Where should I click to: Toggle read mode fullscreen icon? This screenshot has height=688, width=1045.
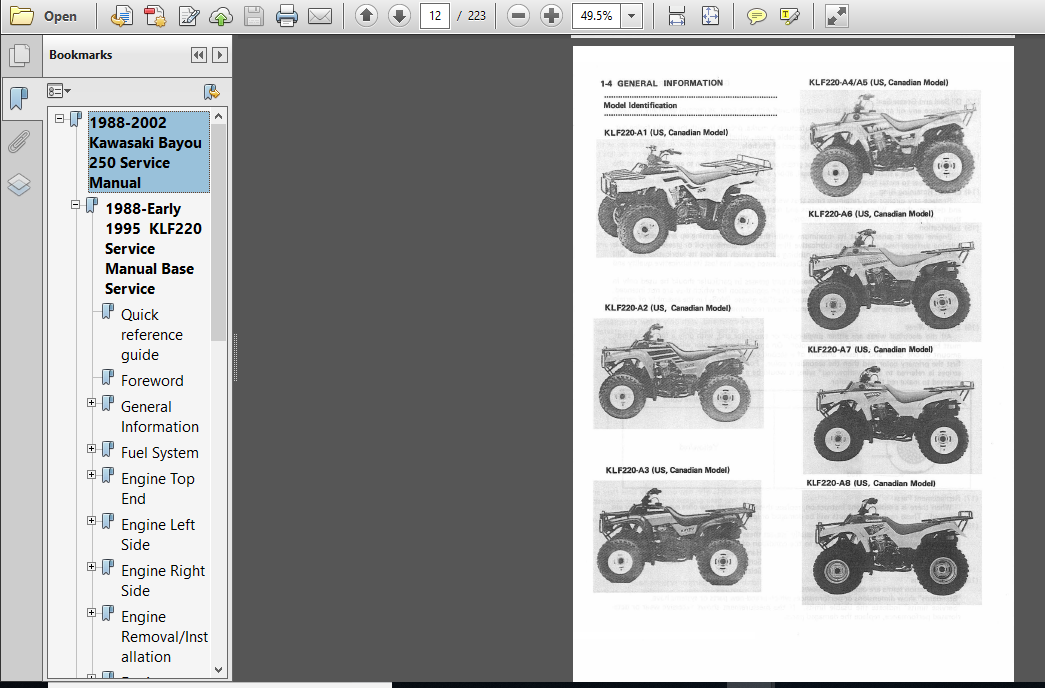tap(836, 15)
